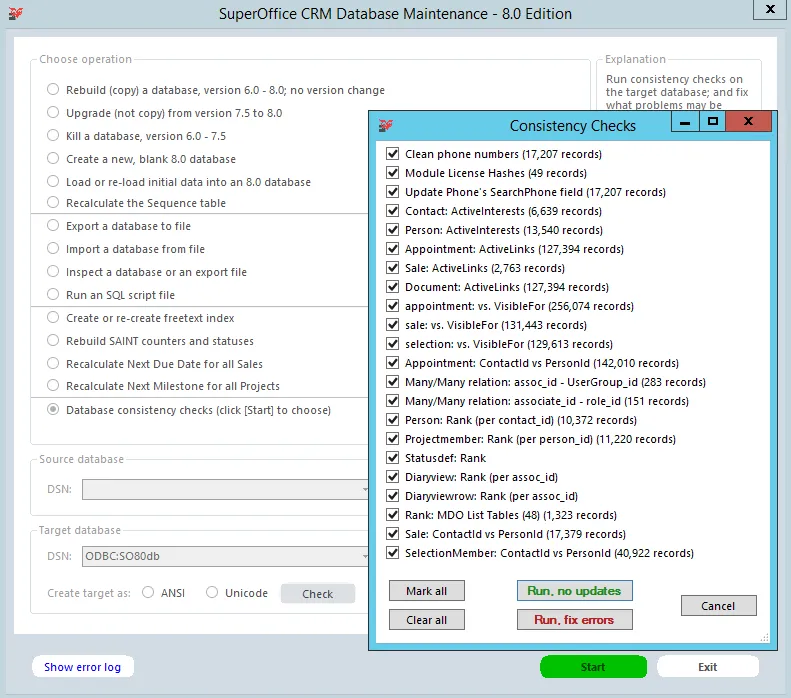
Task: Uncheck Clean phone numbers check
Action: tap(393, 155)
